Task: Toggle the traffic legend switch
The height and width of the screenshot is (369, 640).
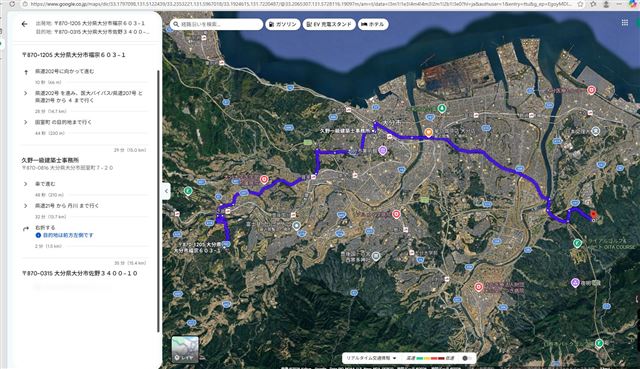Action: pyautogui.click(x=467, y=358)
